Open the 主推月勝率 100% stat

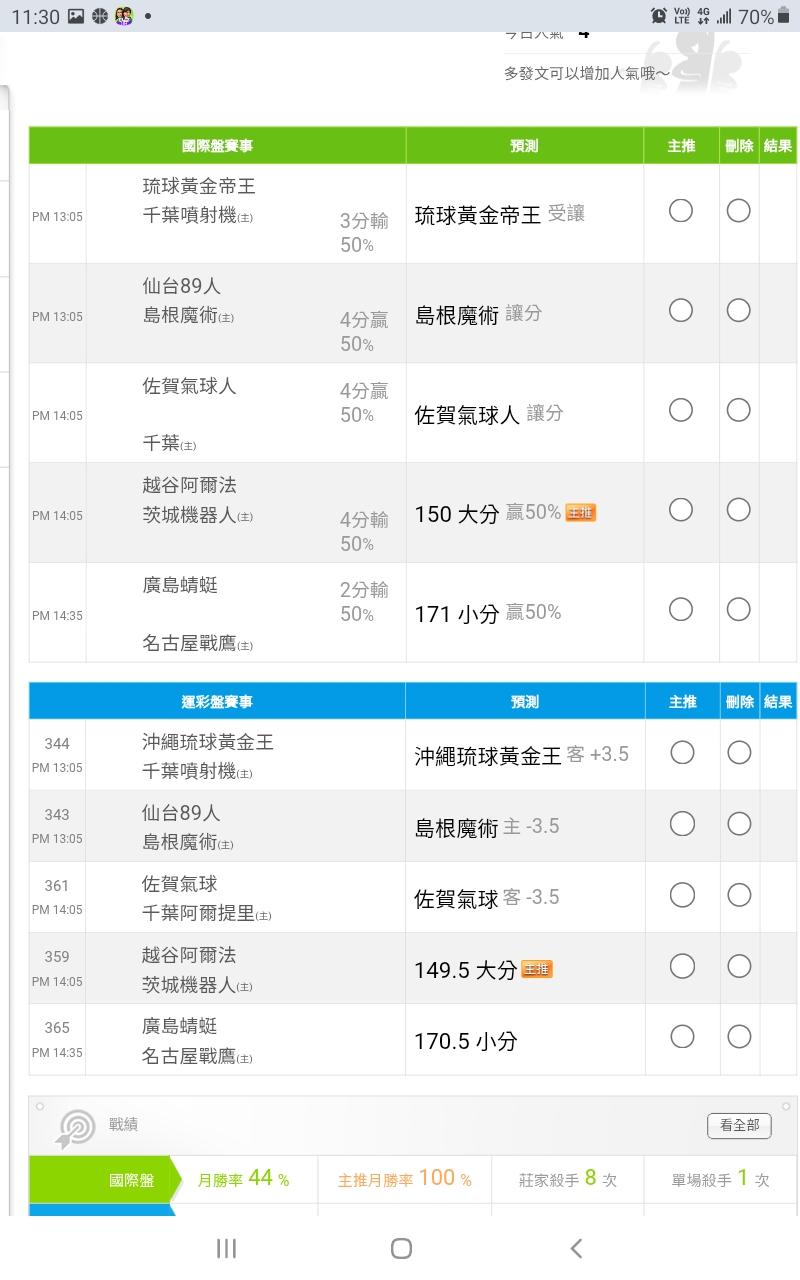pos(405,1179)
